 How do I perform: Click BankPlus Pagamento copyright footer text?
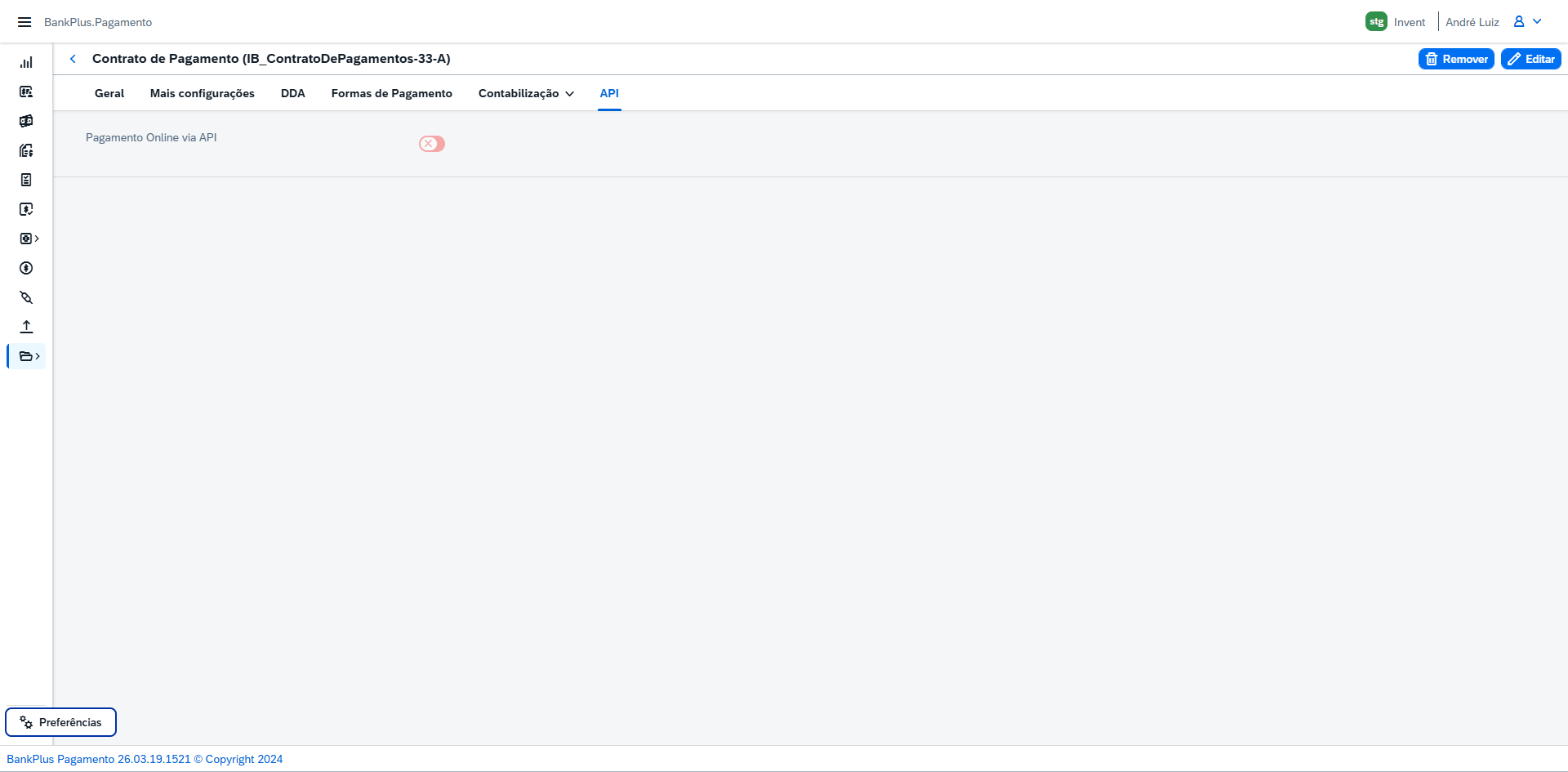point(145,759)
